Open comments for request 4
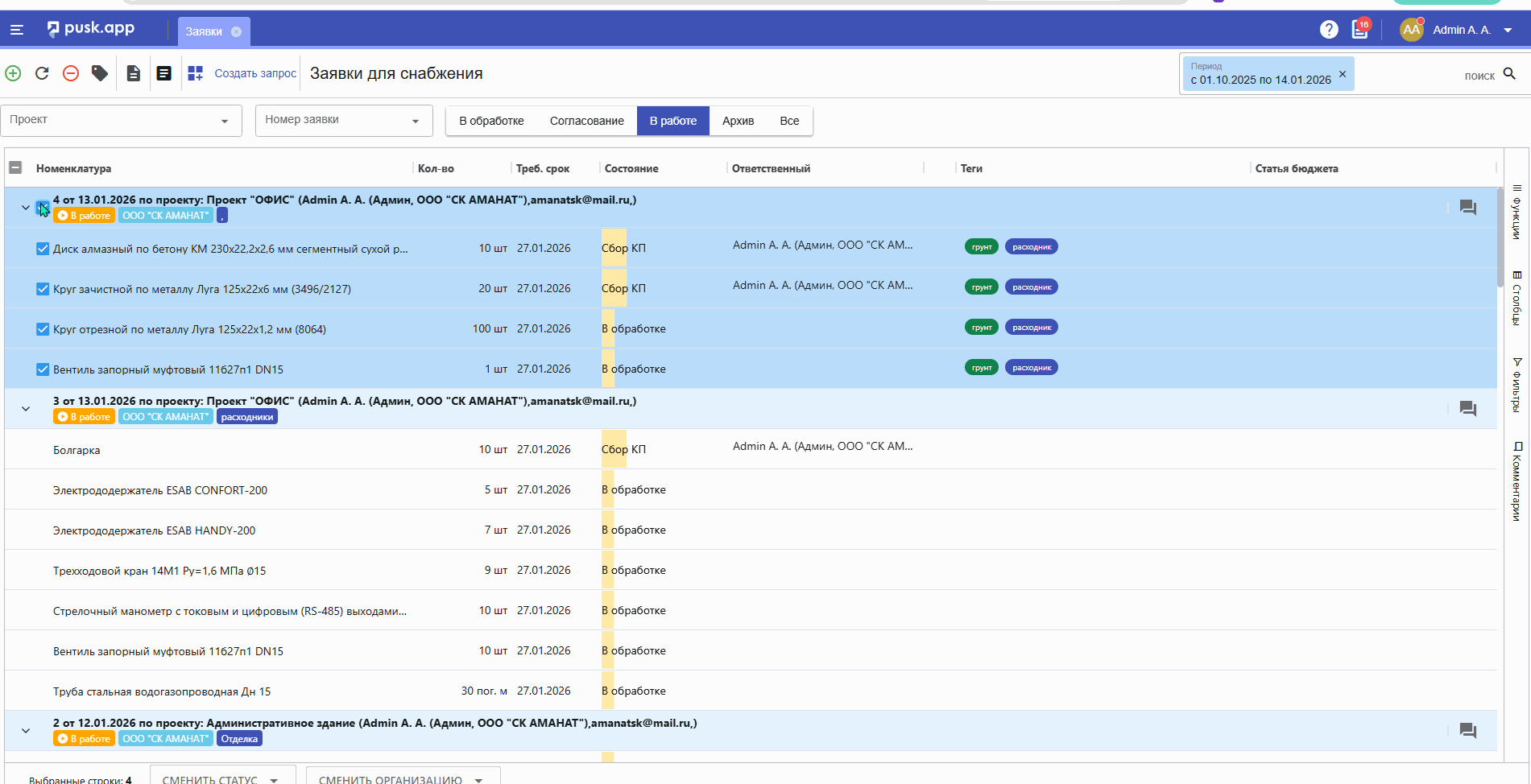The width and height of the screenshot is (1531, 784). coord(1467,208)
